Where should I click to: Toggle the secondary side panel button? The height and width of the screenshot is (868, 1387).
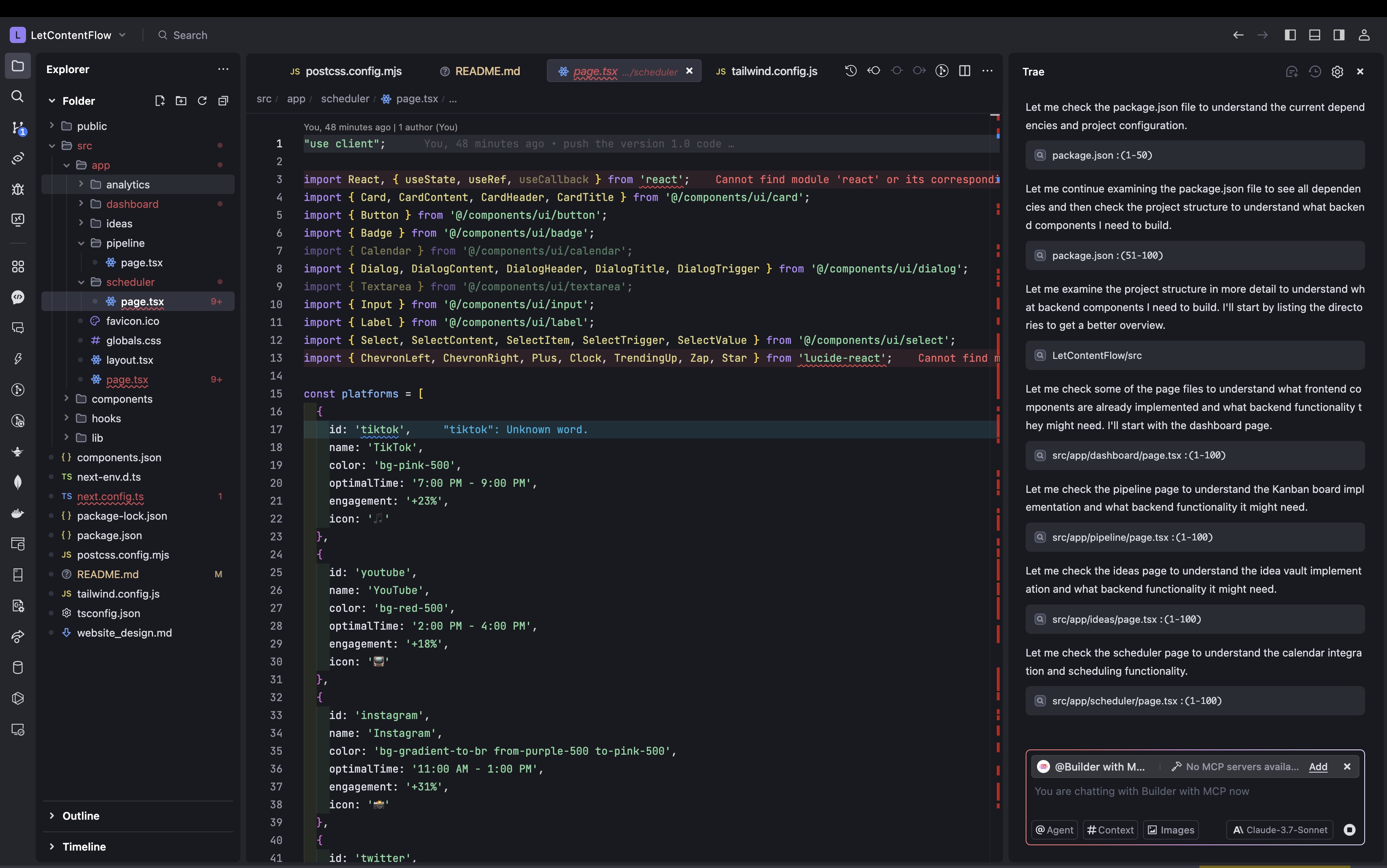1339,35
